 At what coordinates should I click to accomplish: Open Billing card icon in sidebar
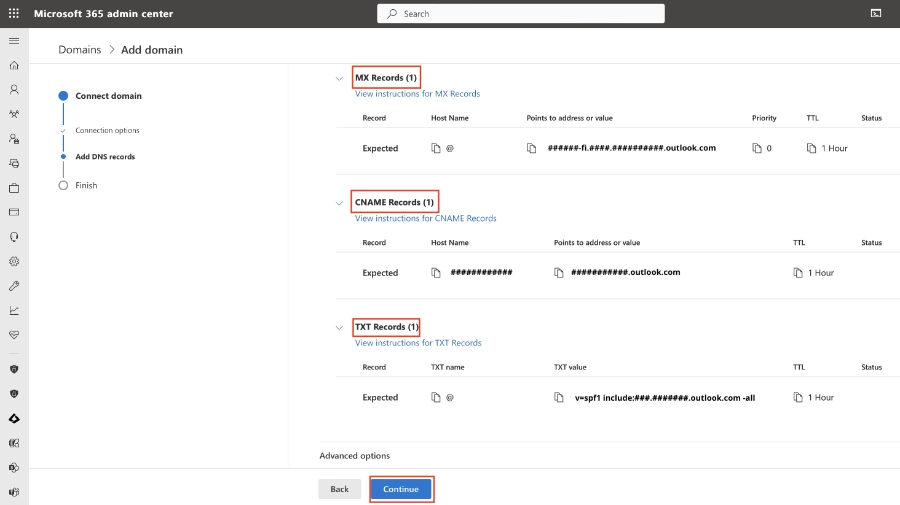pos(14,212)
